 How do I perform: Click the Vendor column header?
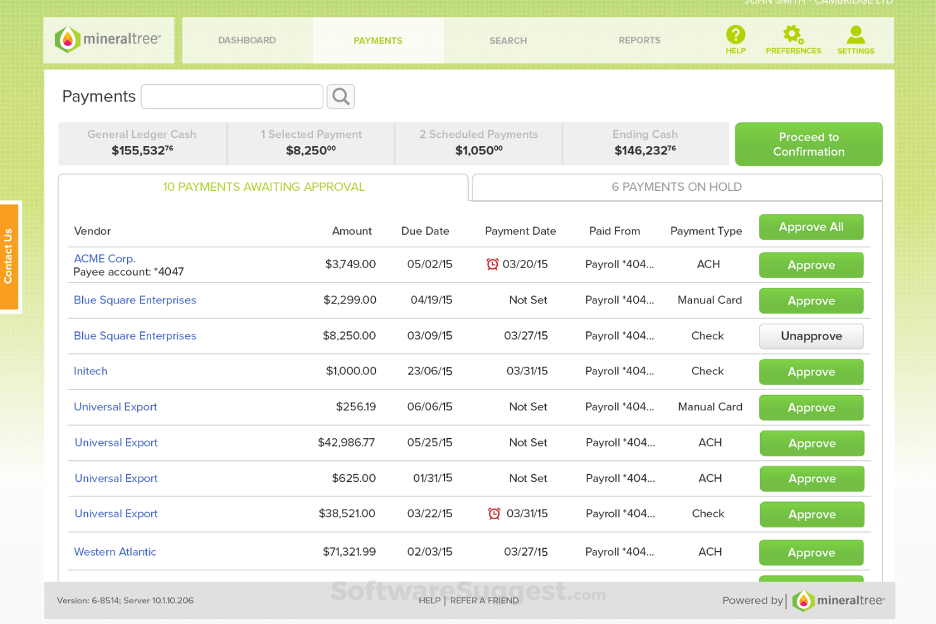(x=93, y=231)
